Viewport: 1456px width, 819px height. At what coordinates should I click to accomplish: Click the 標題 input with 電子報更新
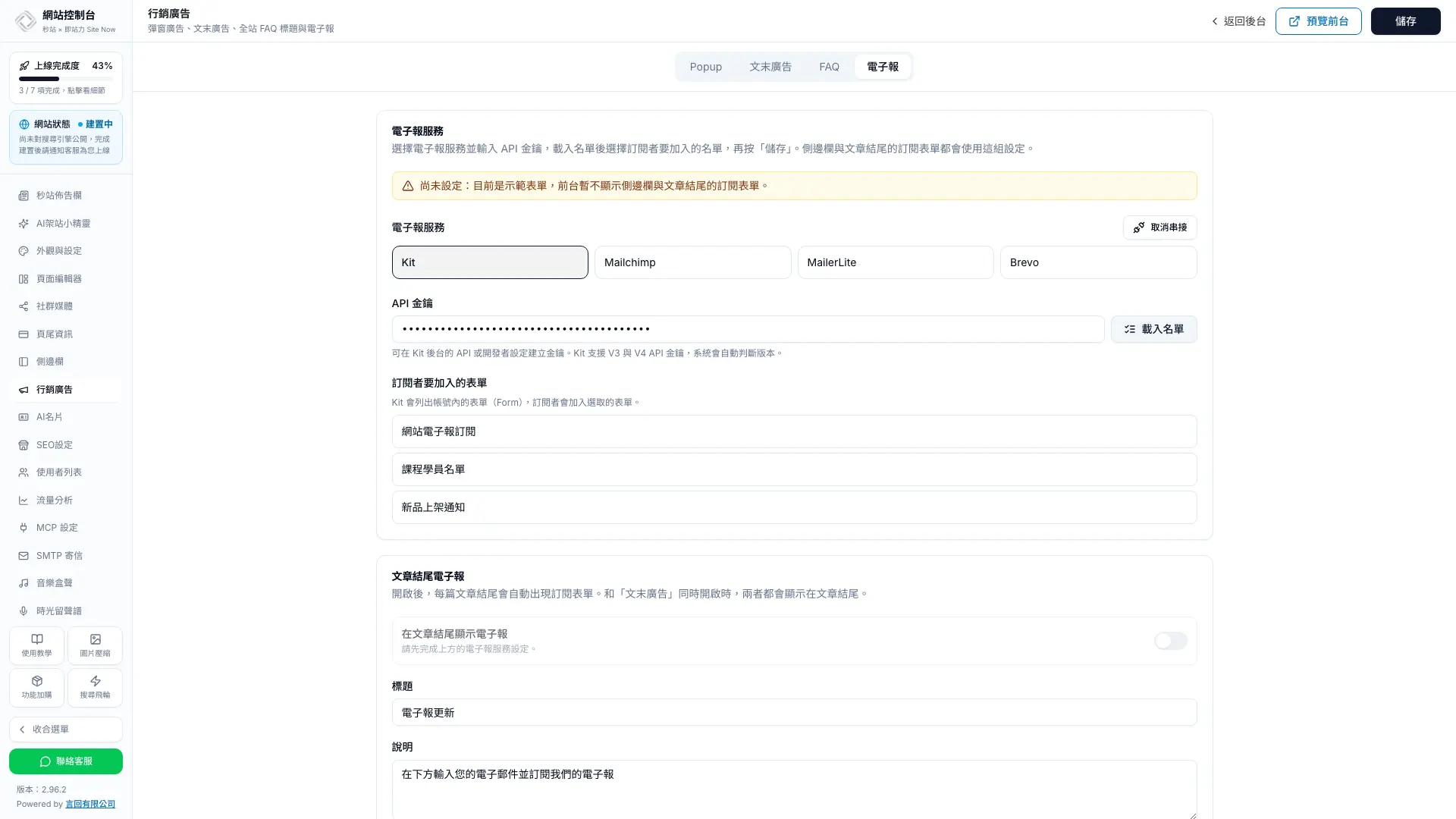[x=794, y=712]
